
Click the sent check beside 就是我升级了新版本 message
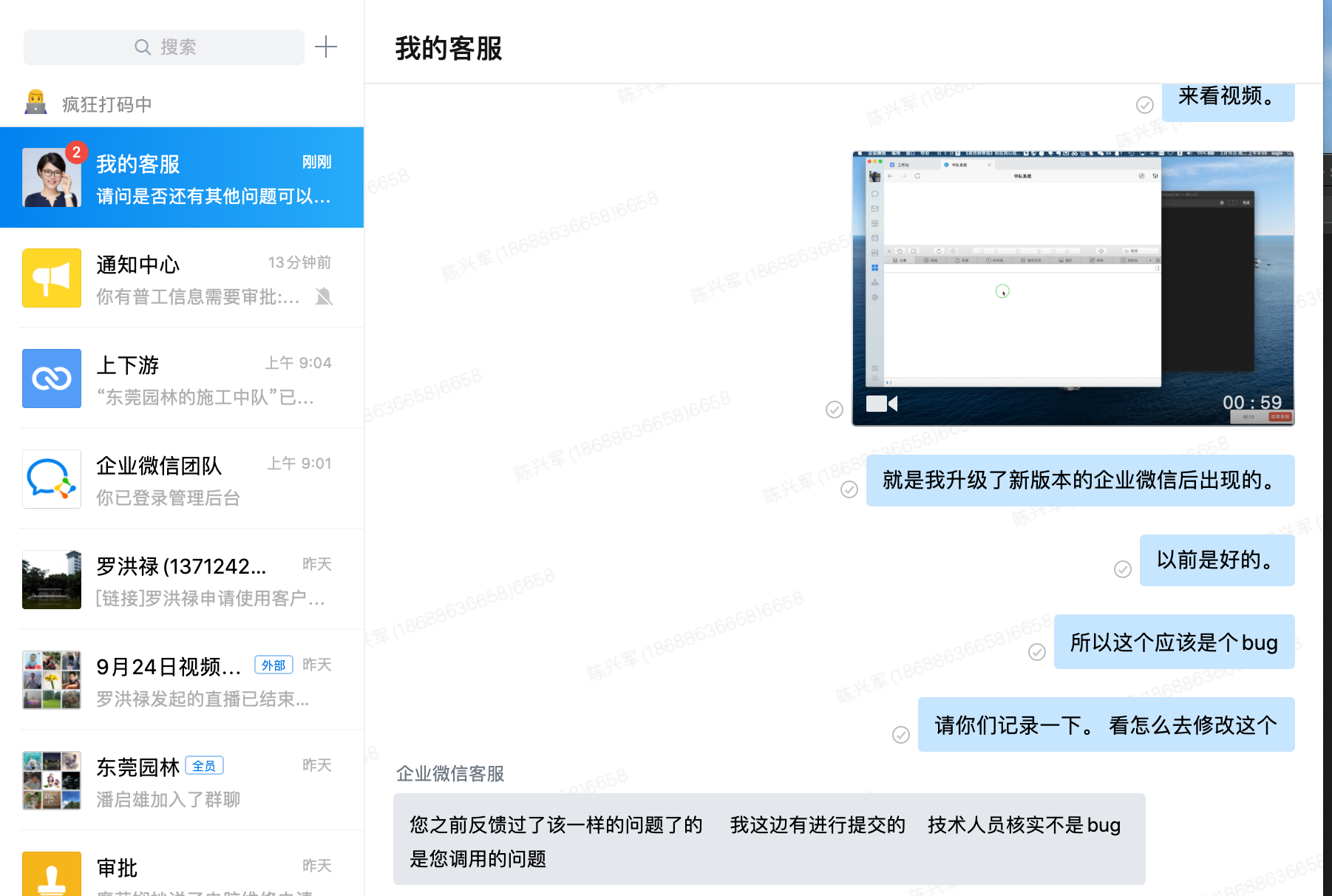pyautogui.click(x=849, y=489)
